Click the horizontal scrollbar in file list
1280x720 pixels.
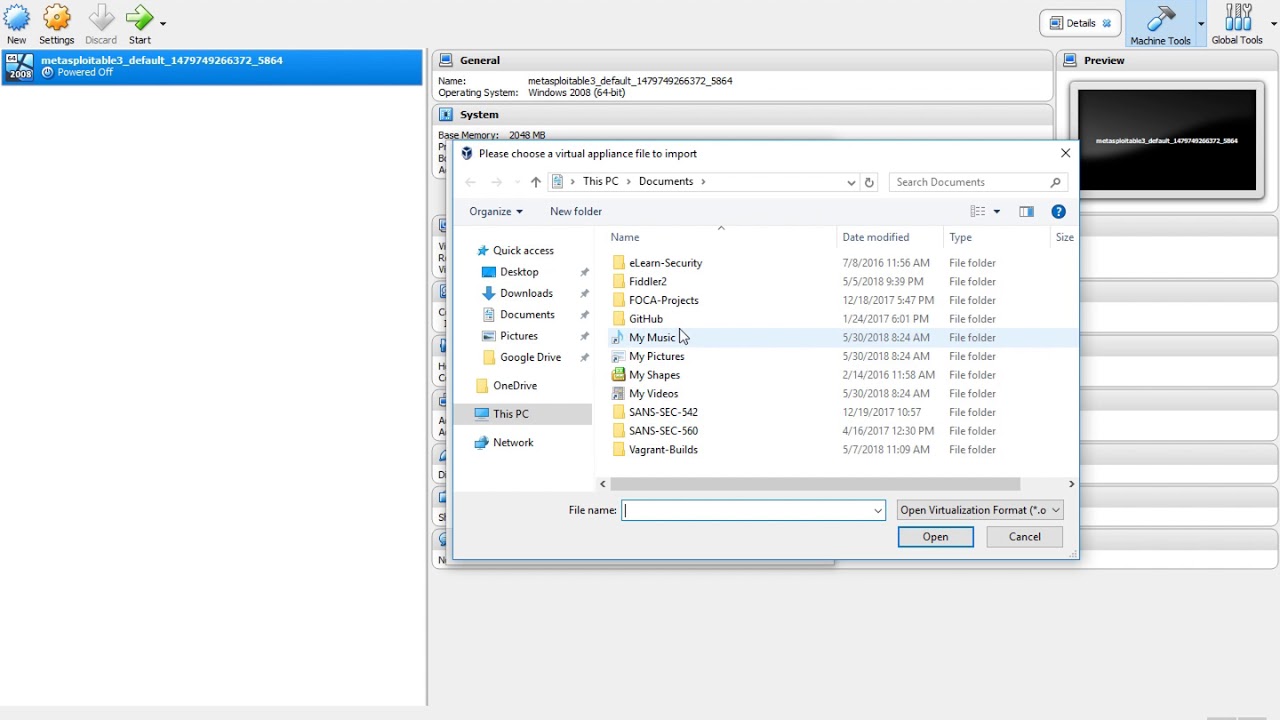(815, 484)
